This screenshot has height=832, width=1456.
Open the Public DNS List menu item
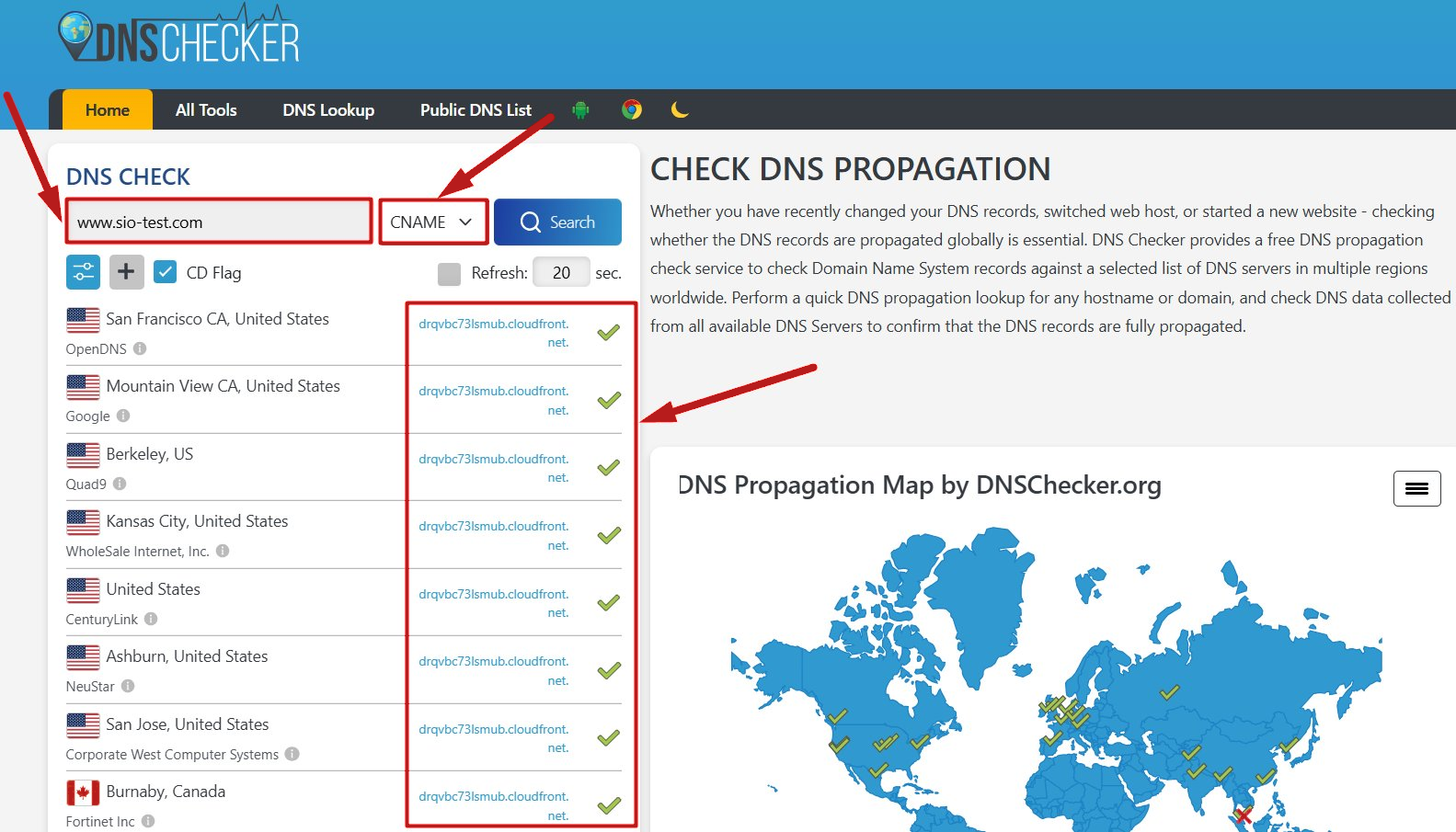click(476, 110)
